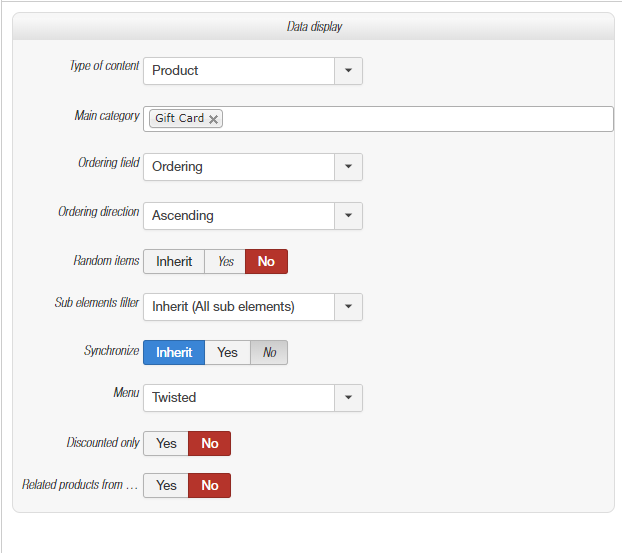The image size is (622, 553).
Task: Set Synchronize to No
Action: 269,353
